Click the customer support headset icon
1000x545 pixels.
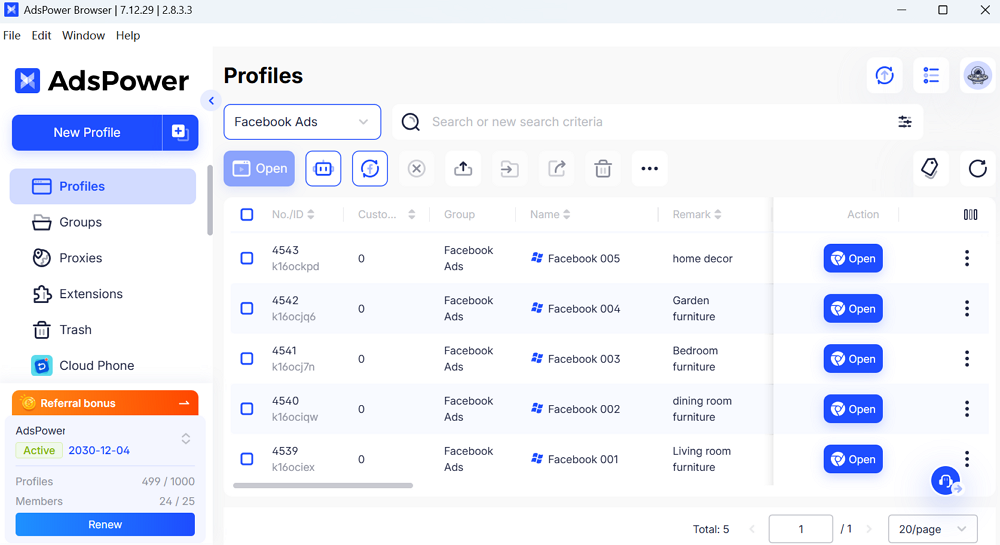tap(945, 481)
